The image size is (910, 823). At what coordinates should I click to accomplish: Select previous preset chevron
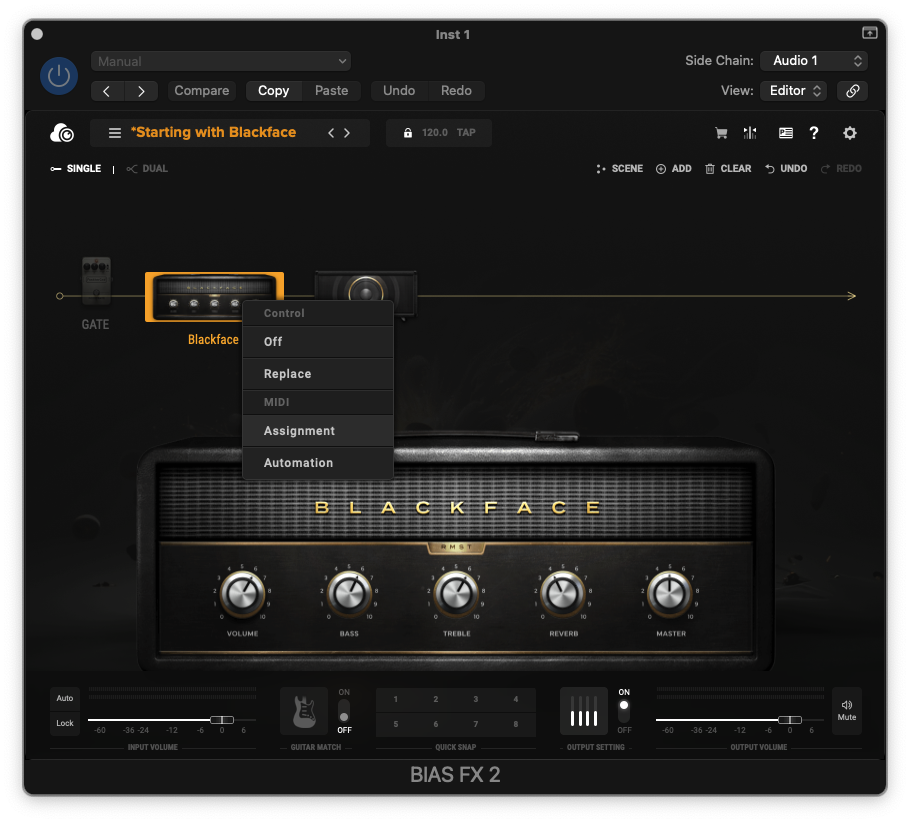coord(331,133)
